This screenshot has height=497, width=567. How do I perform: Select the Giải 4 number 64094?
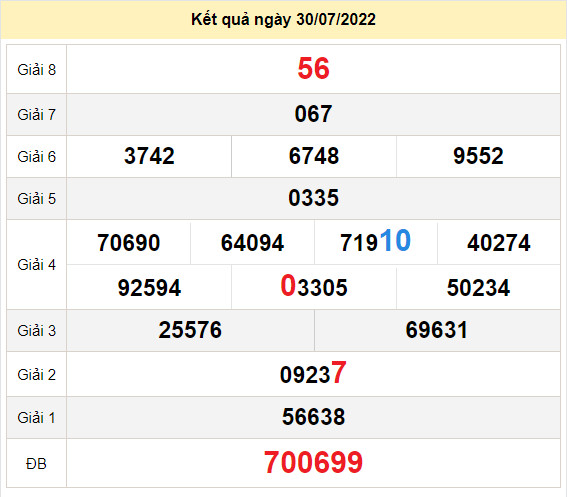pyautogui.click(x=252, y=243)
